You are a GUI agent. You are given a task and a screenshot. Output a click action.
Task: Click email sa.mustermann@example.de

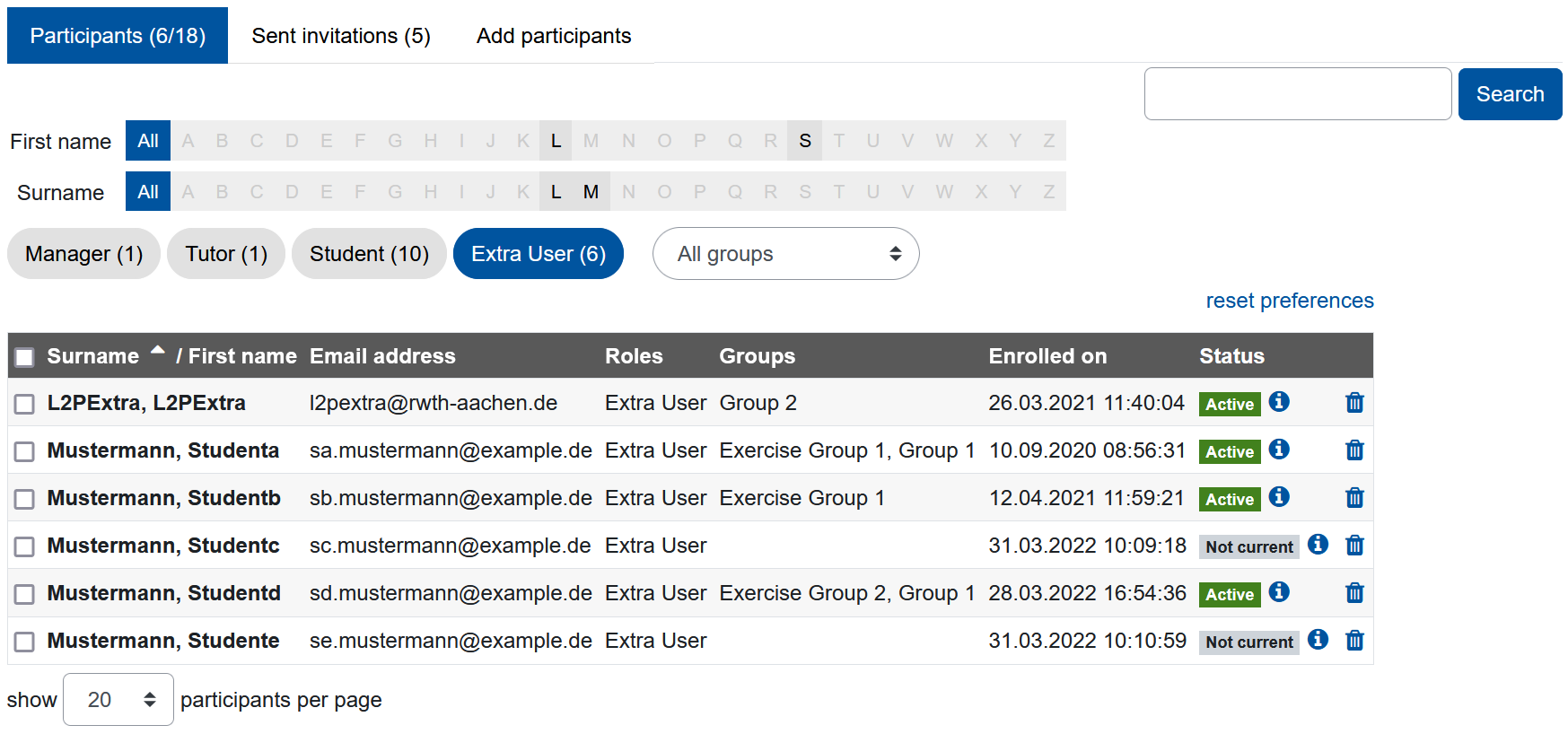(x=451, y=450)
